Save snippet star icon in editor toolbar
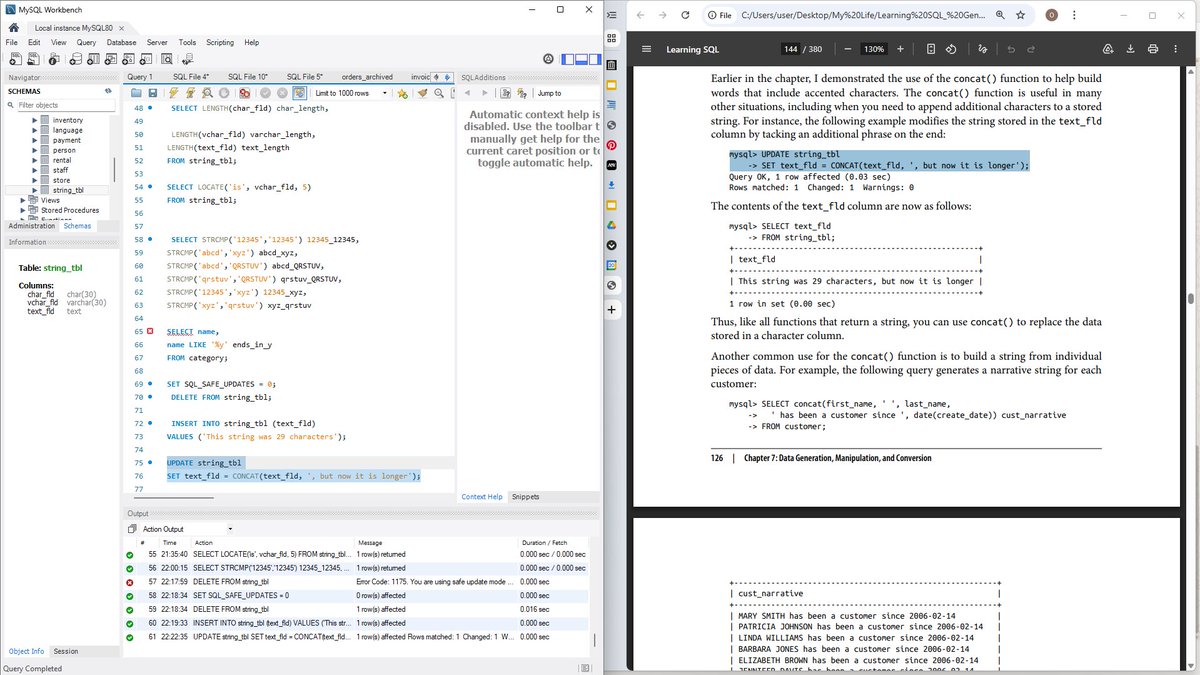Viewport: 1200px width, 675px height. (401, 93)
